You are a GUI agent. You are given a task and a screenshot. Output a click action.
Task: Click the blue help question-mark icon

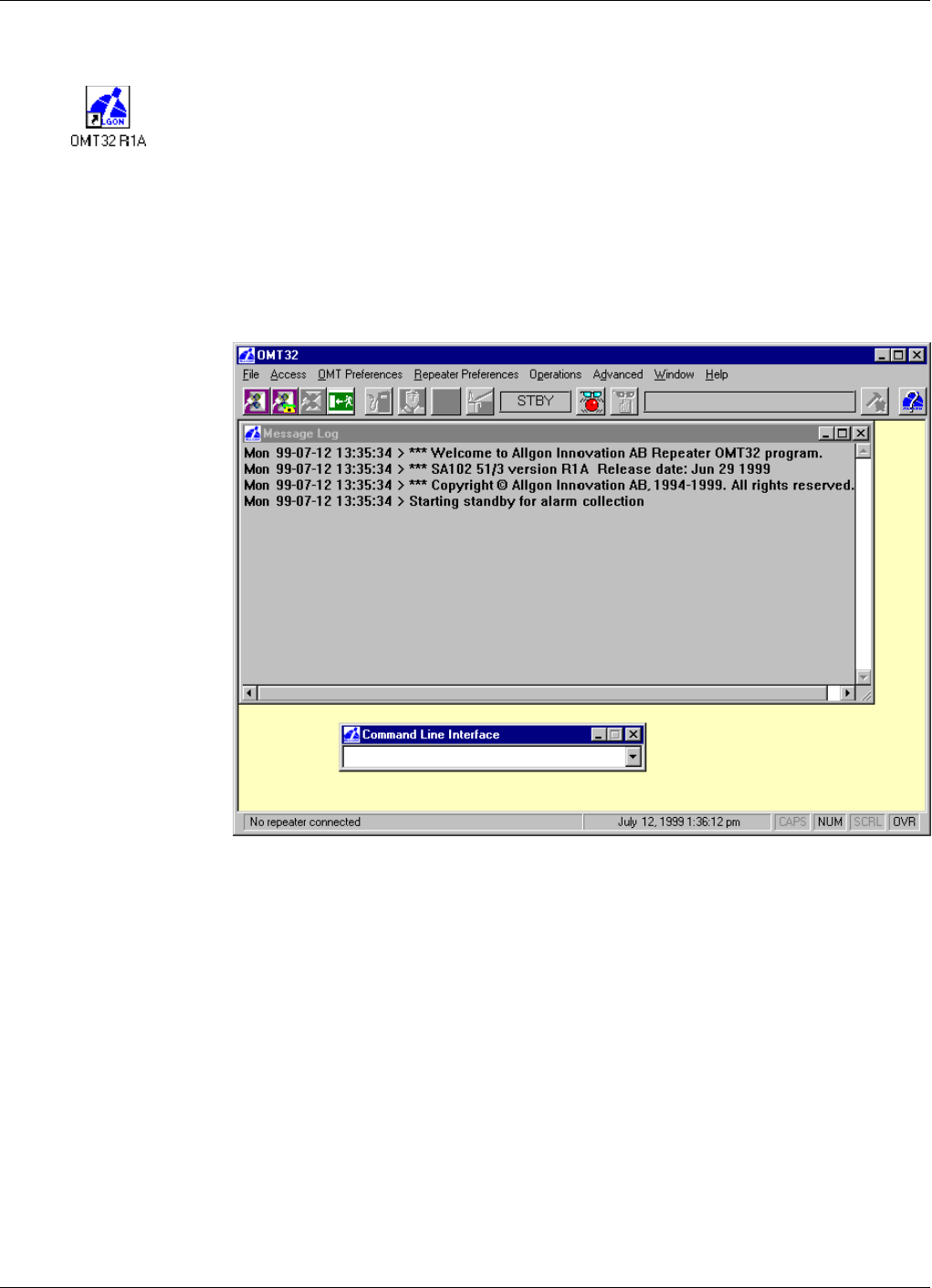tap(913, 401)
